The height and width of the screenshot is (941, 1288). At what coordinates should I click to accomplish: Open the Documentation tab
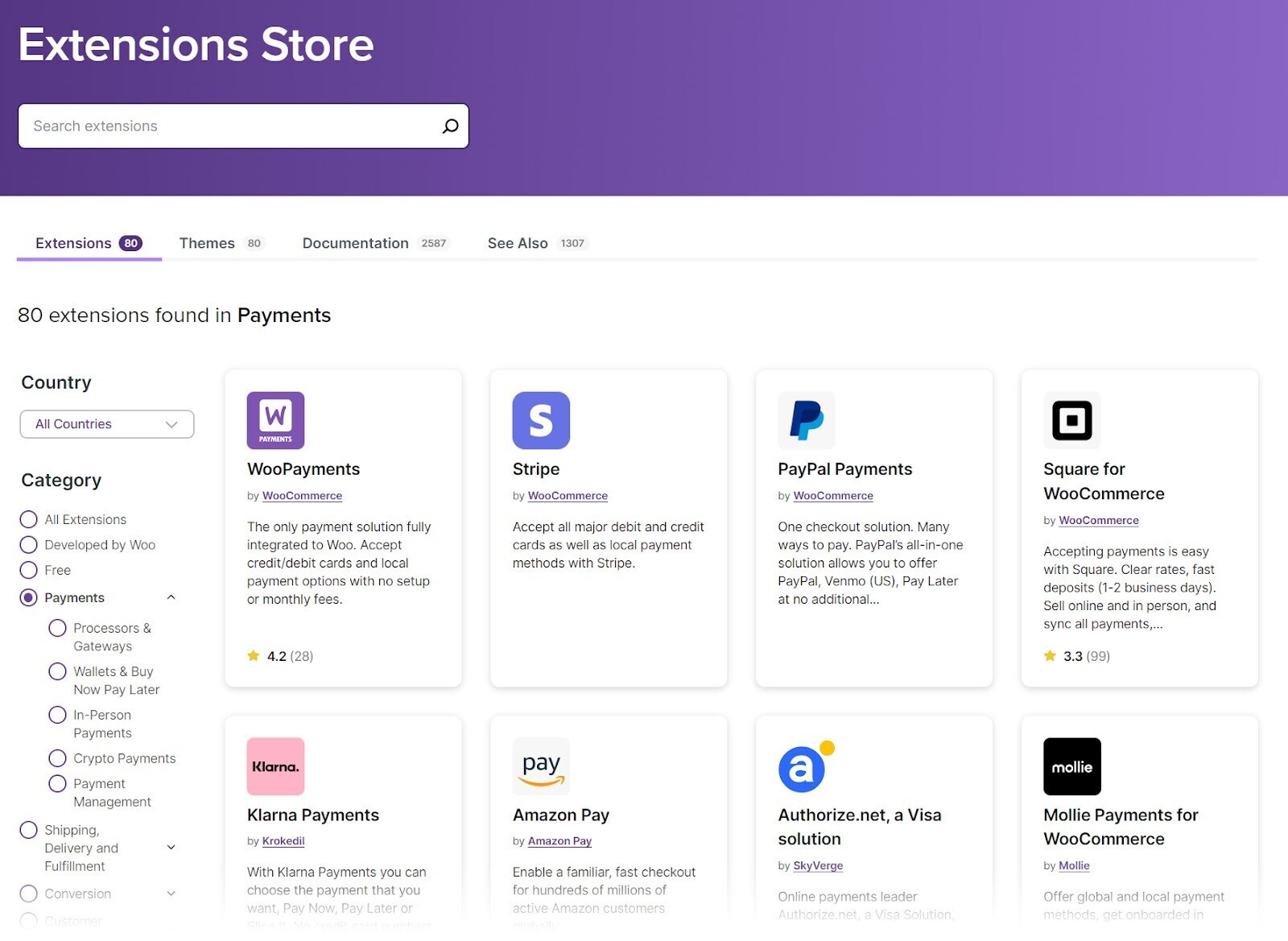click(x=355, y=242)
